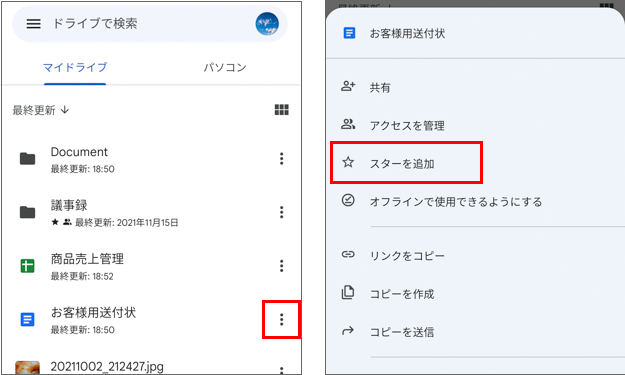This screenshot has height=375, width=625.
Task: Select the 商品売上管理 file name
Action: [87, 259]
